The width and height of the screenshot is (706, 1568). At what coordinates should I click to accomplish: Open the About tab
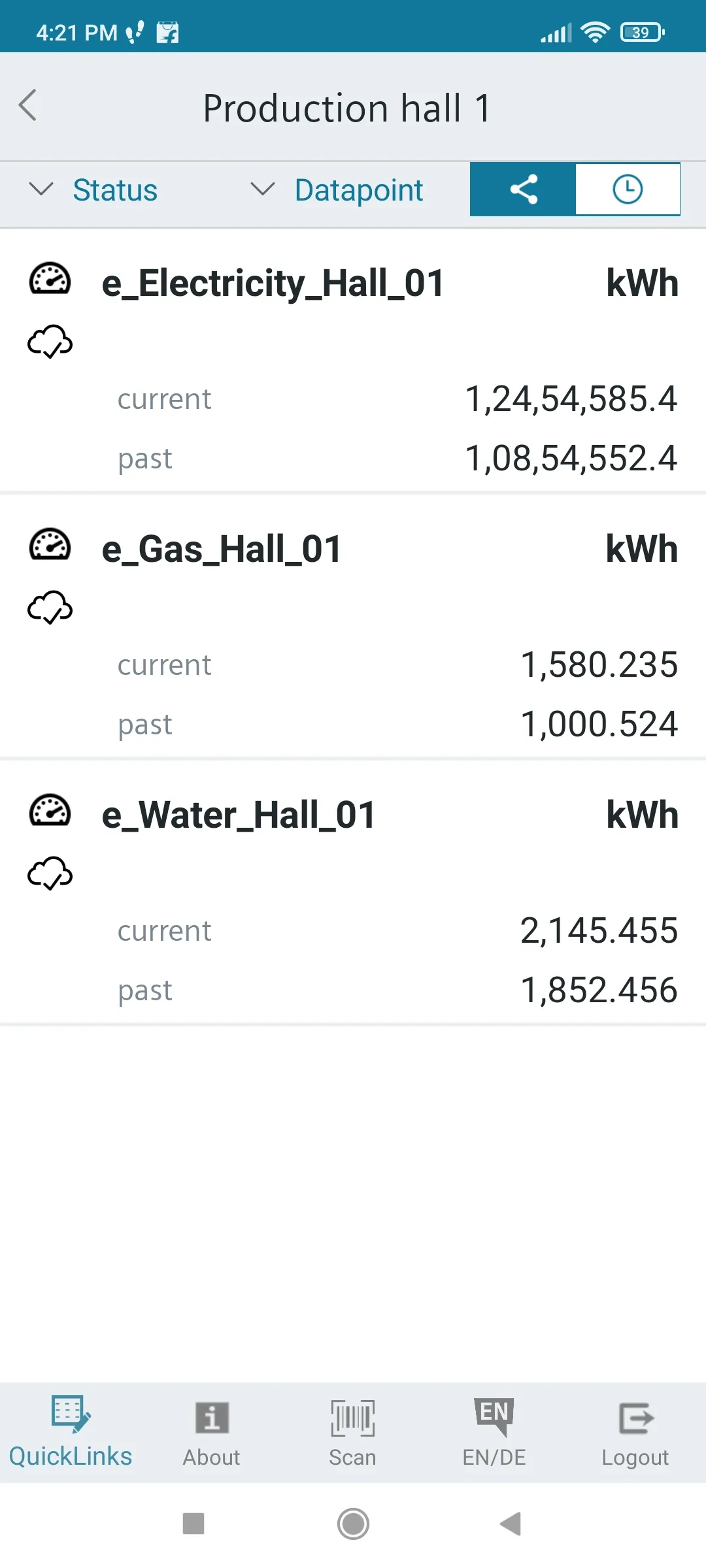(x=212, y=1432)
